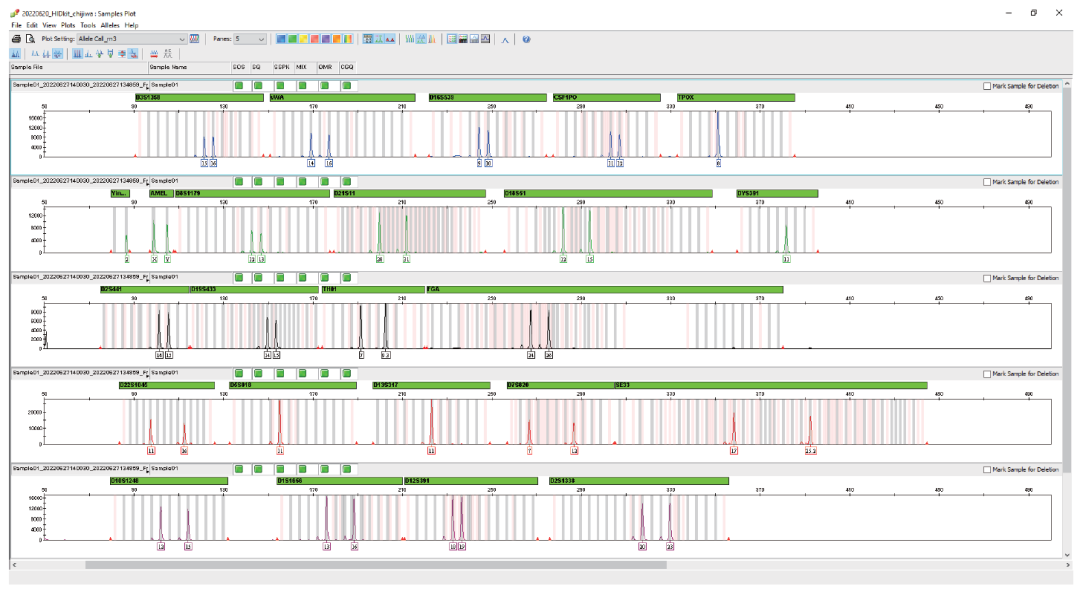The width and height of the screenshot is (1080, 589).
Task: Open Print Preview from the toolbar
Action: click(x=30, y=39)
